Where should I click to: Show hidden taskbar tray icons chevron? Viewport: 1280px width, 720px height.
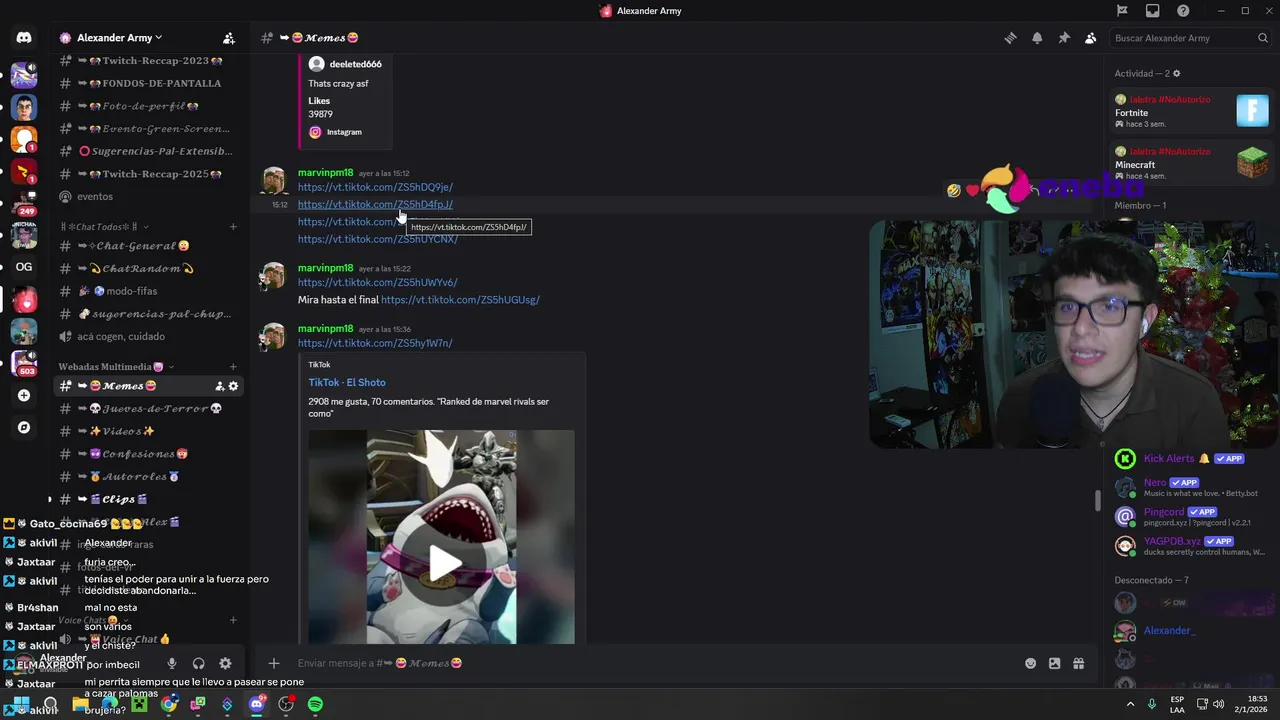1131,704
